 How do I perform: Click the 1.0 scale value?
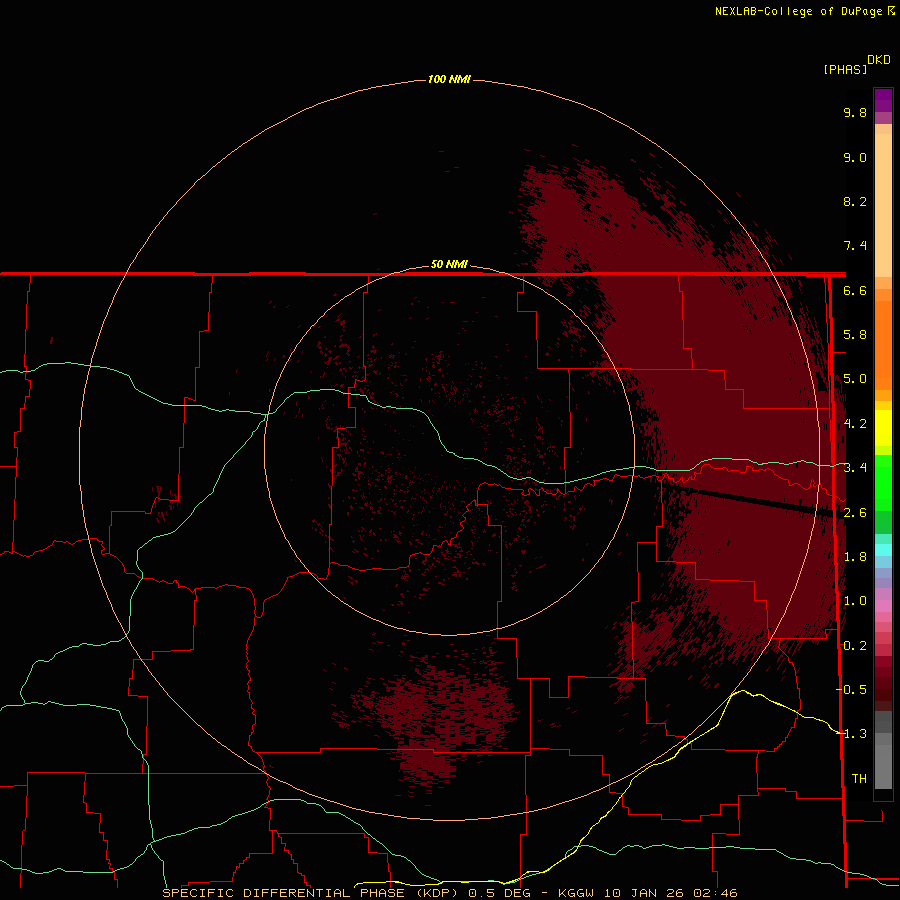[x=855, y=602]
